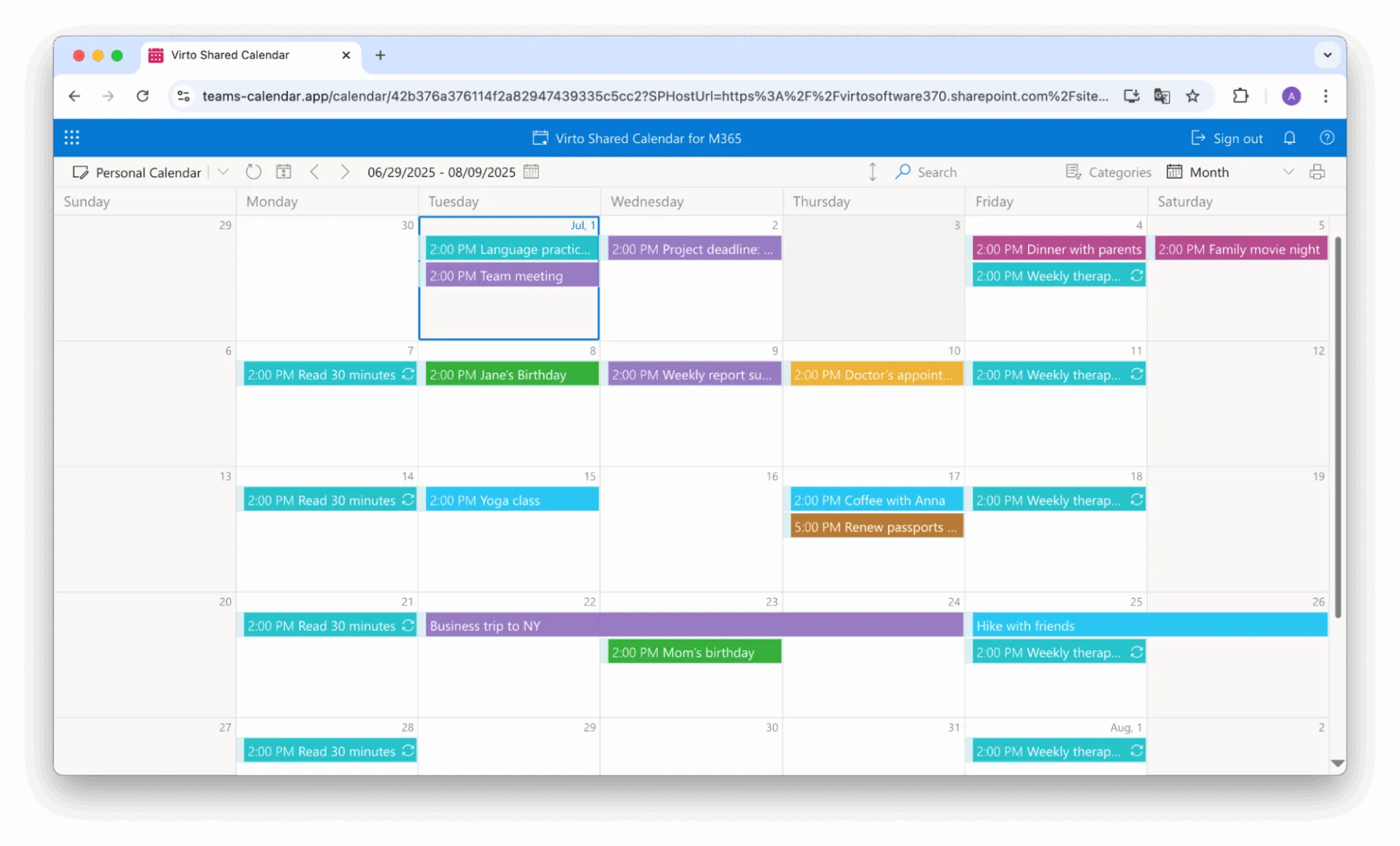Open the Search function

[x=927, y=171]
